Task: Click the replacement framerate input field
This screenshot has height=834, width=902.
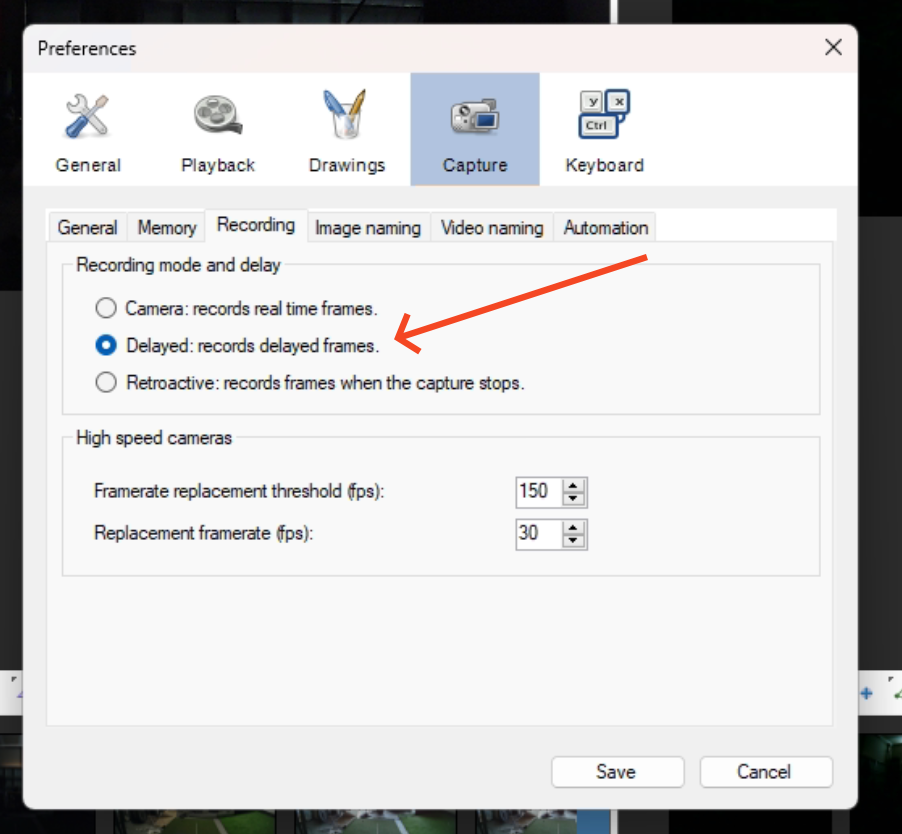Action: point(537,534)
